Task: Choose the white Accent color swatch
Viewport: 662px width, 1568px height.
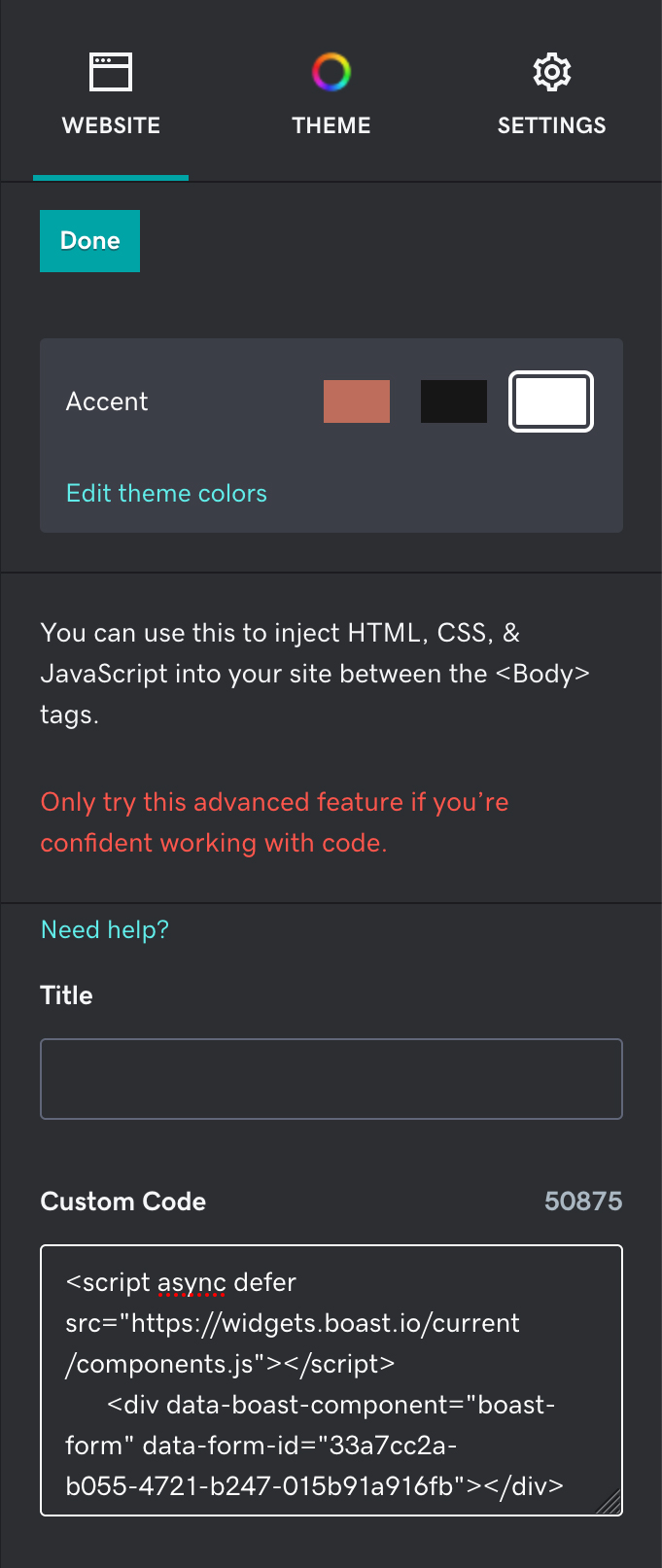Action: [550, 401]
